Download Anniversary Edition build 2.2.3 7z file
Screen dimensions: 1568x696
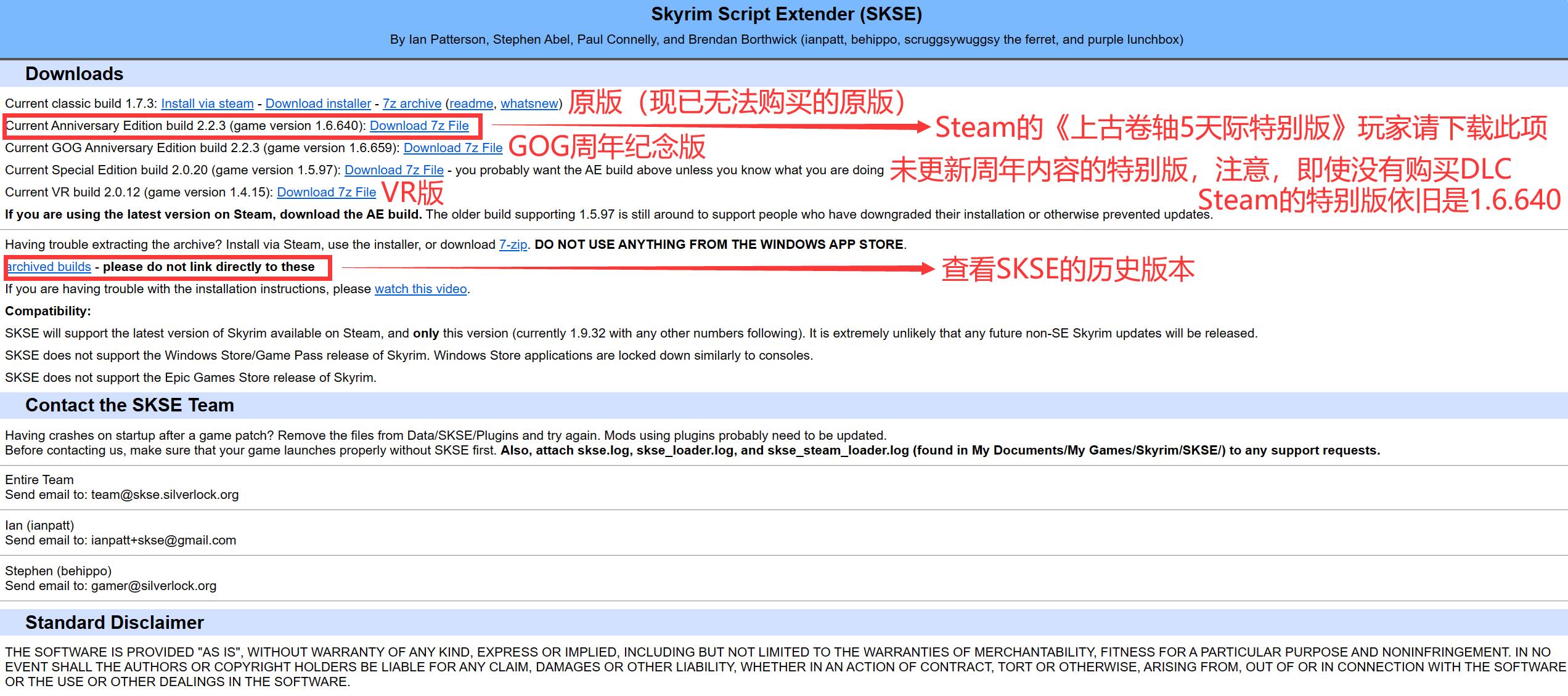419,126
